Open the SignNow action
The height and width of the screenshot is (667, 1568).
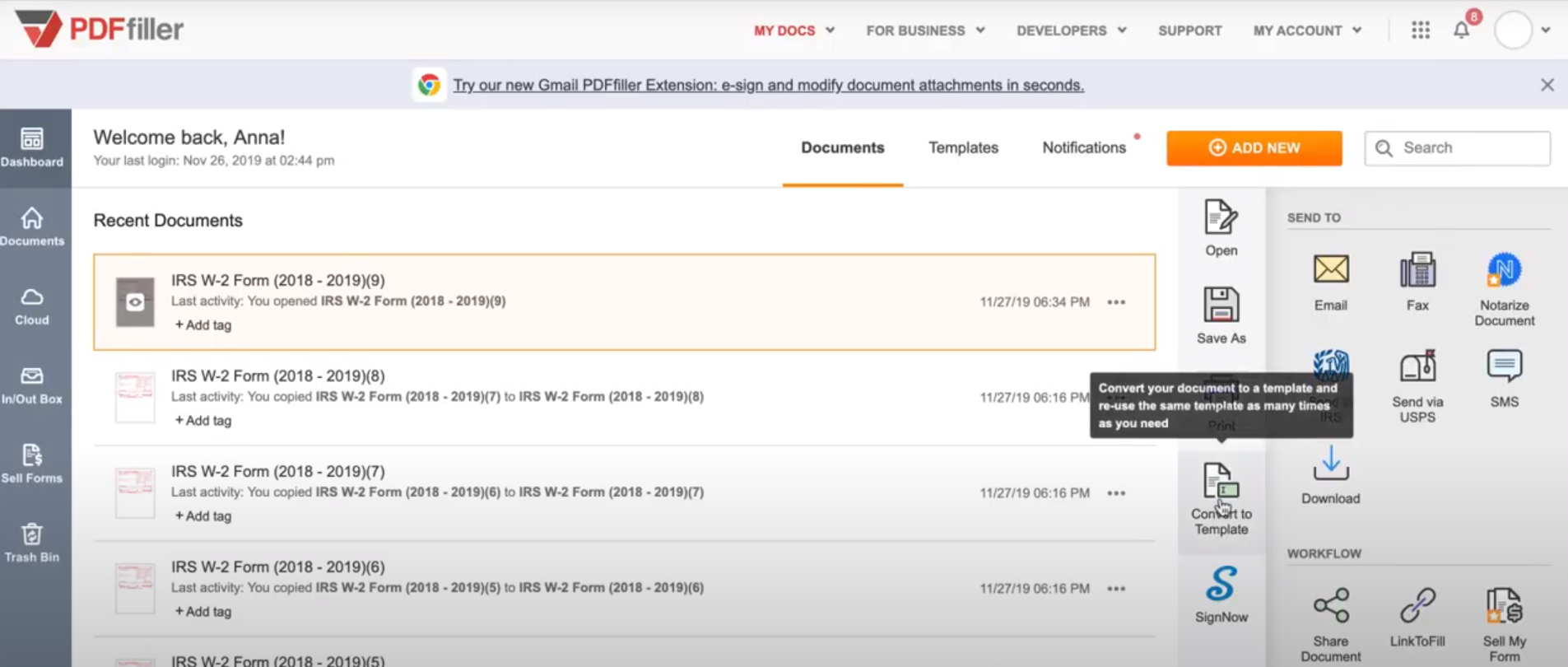1221,595
